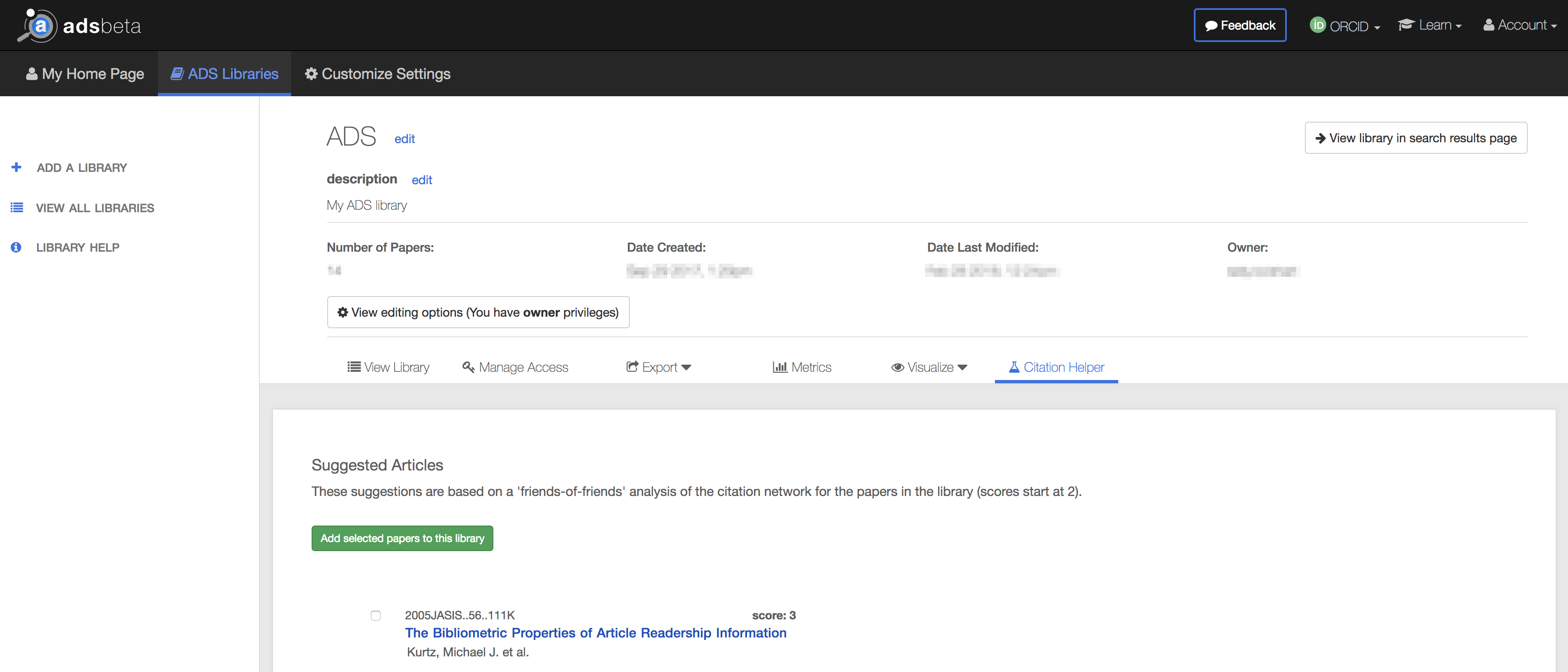The height and width of the screenshot is (672, 1568).
Task: Click View library in search results page
Action: coord(1415,138)
